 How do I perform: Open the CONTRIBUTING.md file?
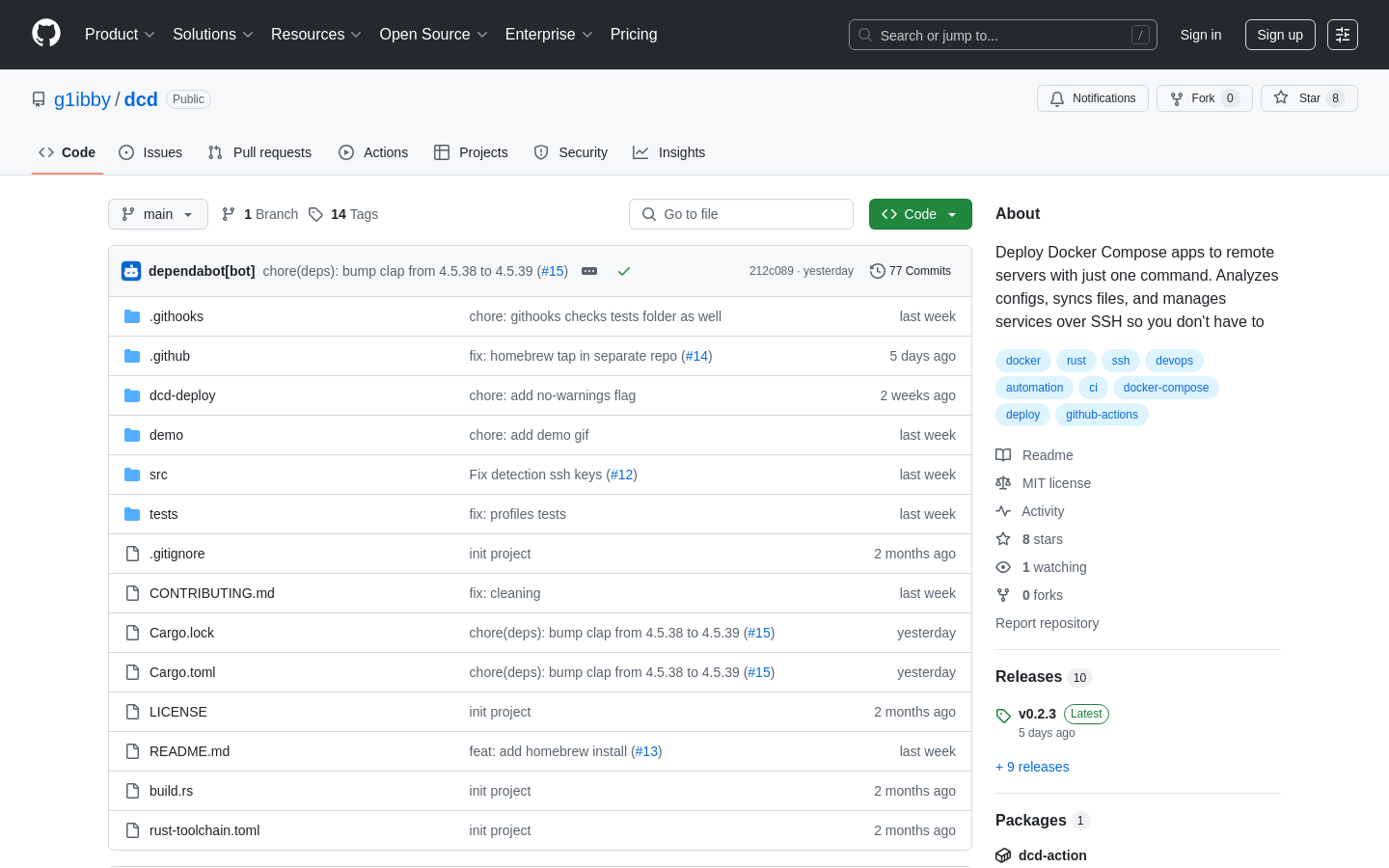coord(212,593)
